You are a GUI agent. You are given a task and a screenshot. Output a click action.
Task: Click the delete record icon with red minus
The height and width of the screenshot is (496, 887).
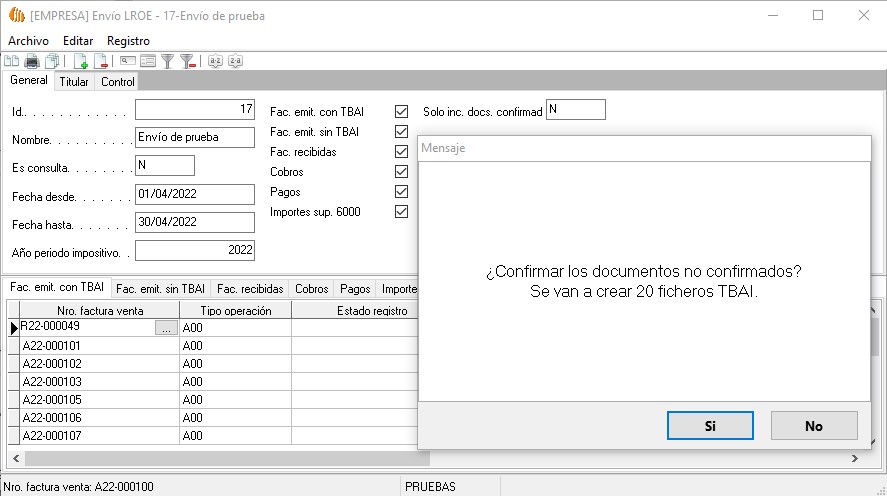pyautogui.click(x=101, y=61)
